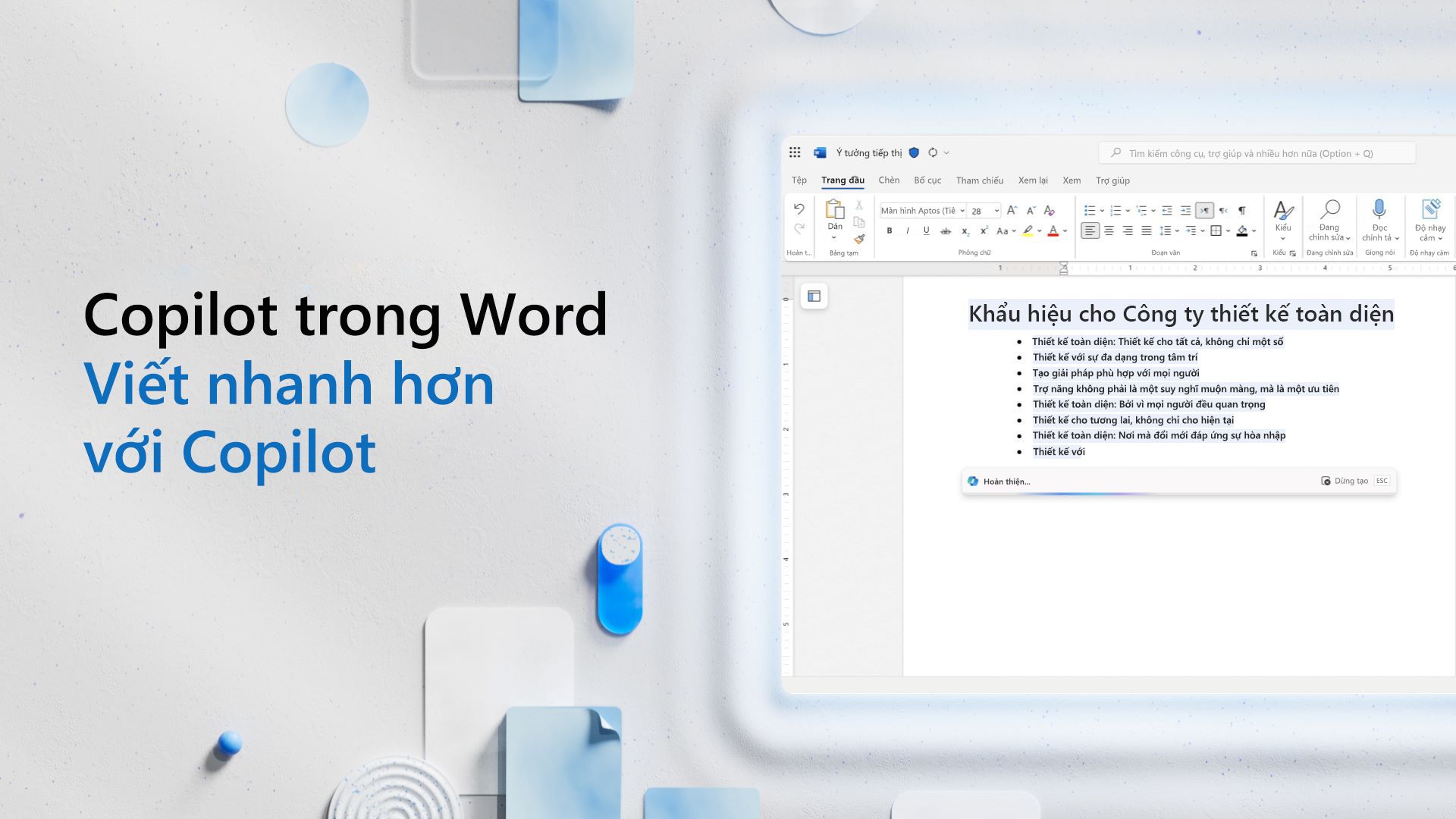Open the Tệp tab
This screenshot has width=1456, height=819.
pos(799,180)
